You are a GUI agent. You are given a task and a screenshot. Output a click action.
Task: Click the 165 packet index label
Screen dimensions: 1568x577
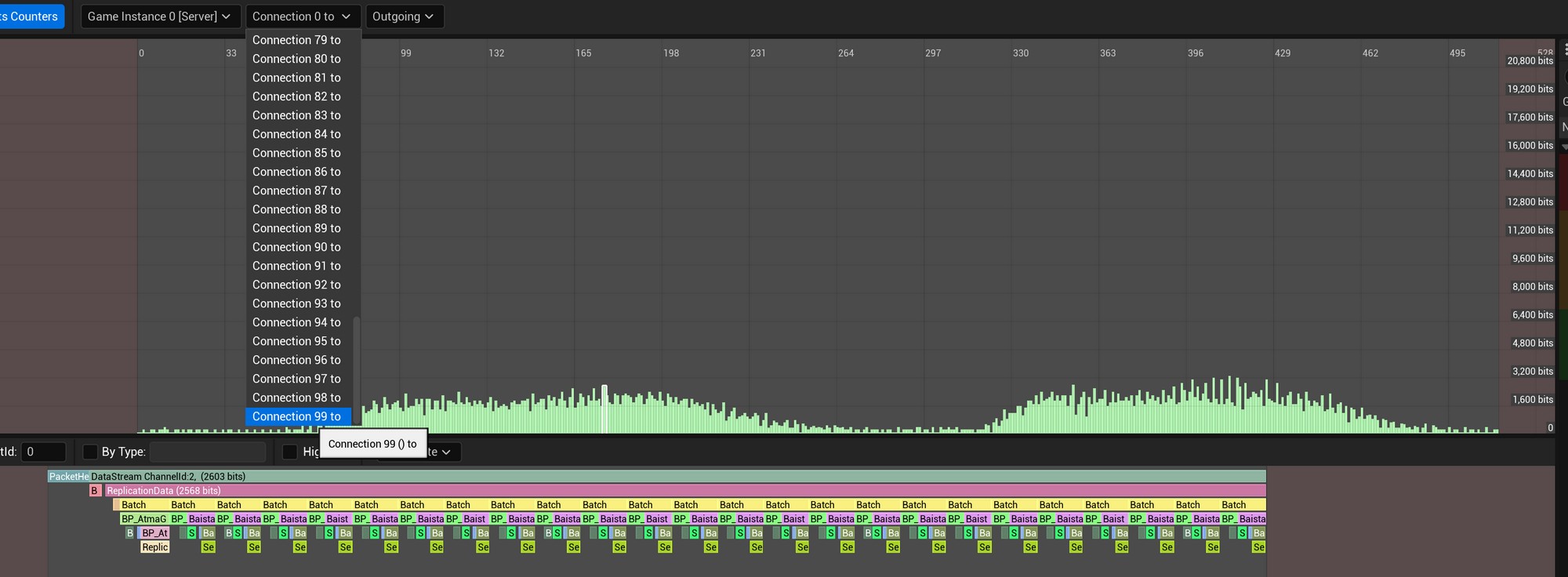583,53
